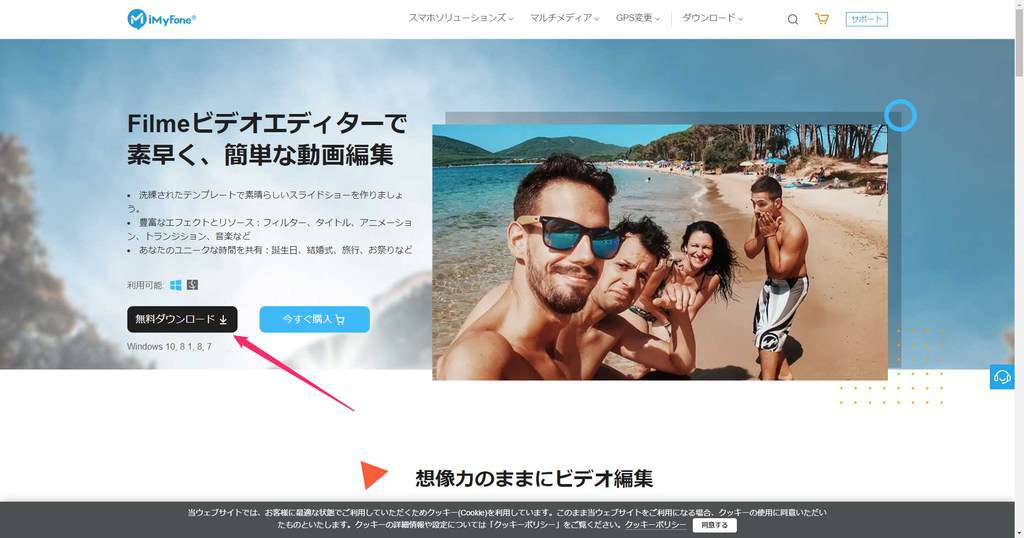This screenshot has width=1024, height=538.
Task: Click the サポート button
Action: point(867,19)
